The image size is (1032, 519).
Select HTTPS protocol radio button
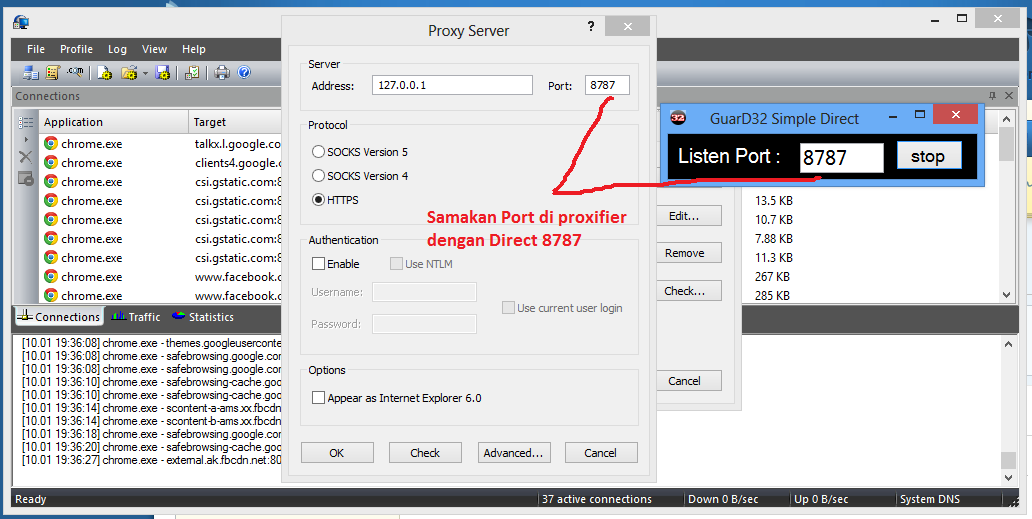tap(319, 200)
